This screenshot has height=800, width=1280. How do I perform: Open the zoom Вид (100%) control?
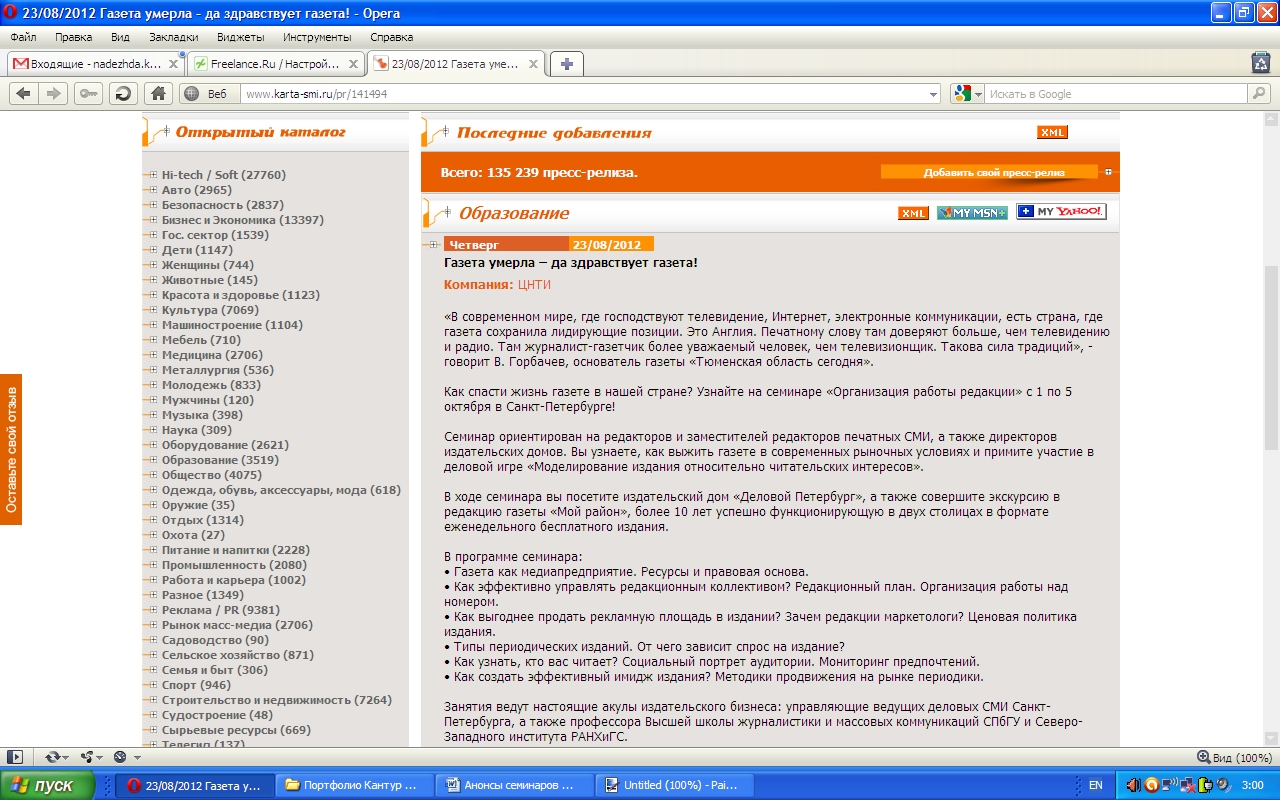tap(1234, 757)
